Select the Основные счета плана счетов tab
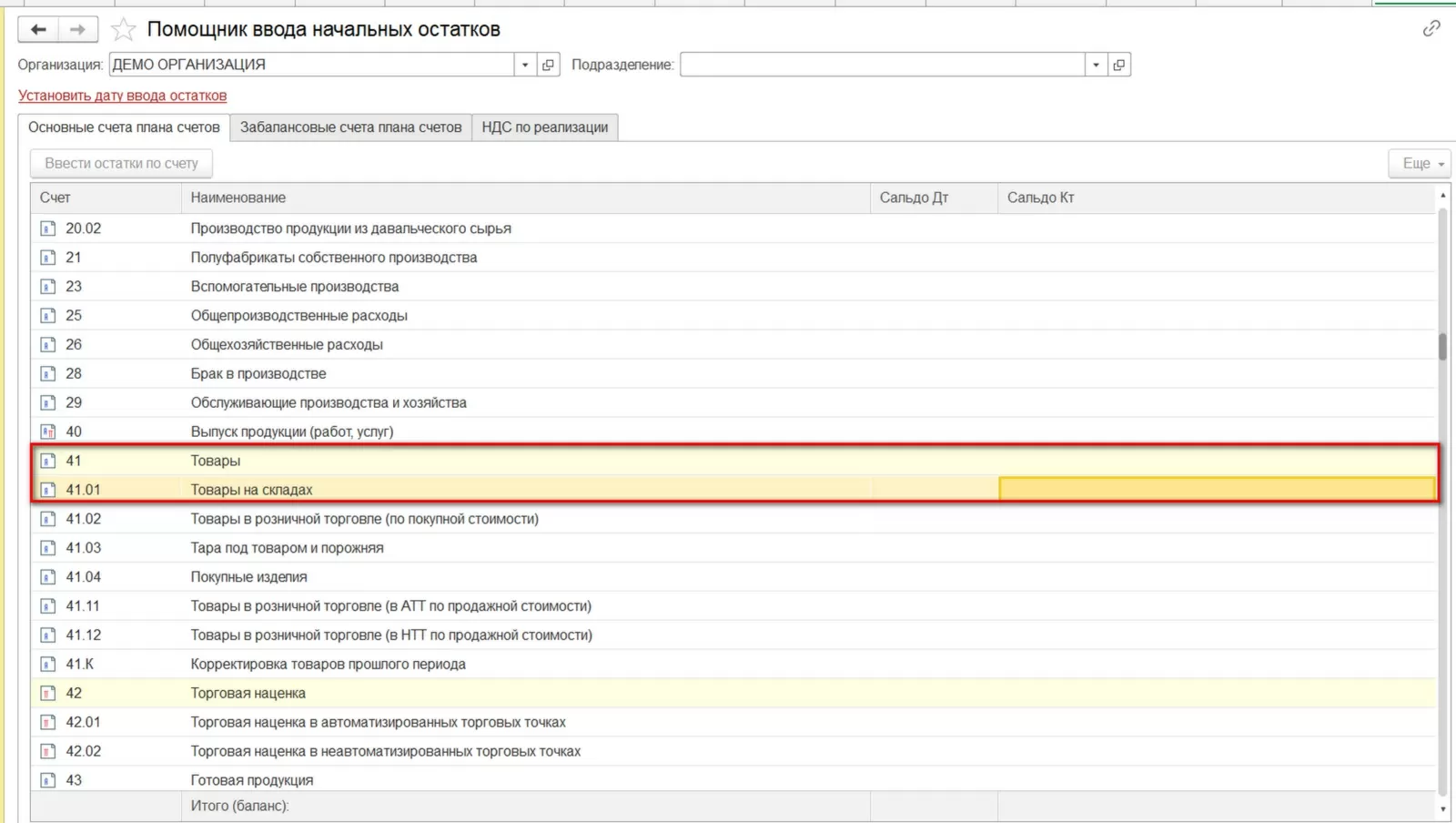The height and width of the screenshot is (823, 1456). [x=124, y=127]
